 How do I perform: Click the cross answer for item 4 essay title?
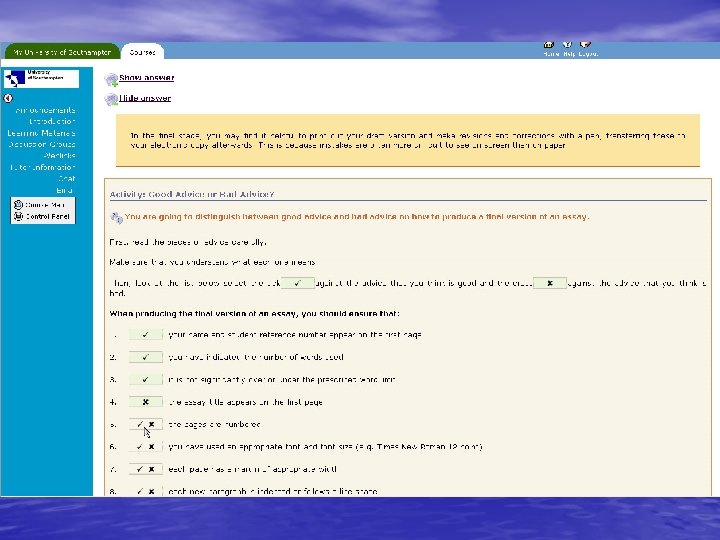pos(146,402)
